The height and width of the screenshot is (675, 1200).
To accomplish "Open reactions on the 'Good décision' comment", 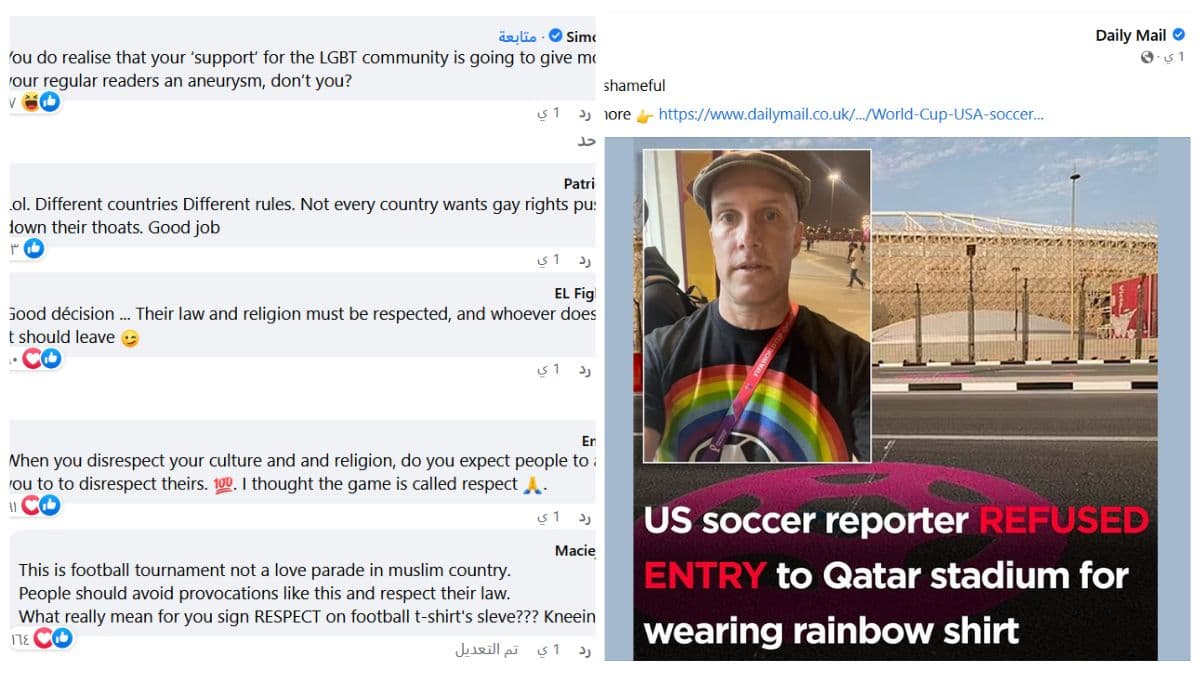I will pos(42,358).
